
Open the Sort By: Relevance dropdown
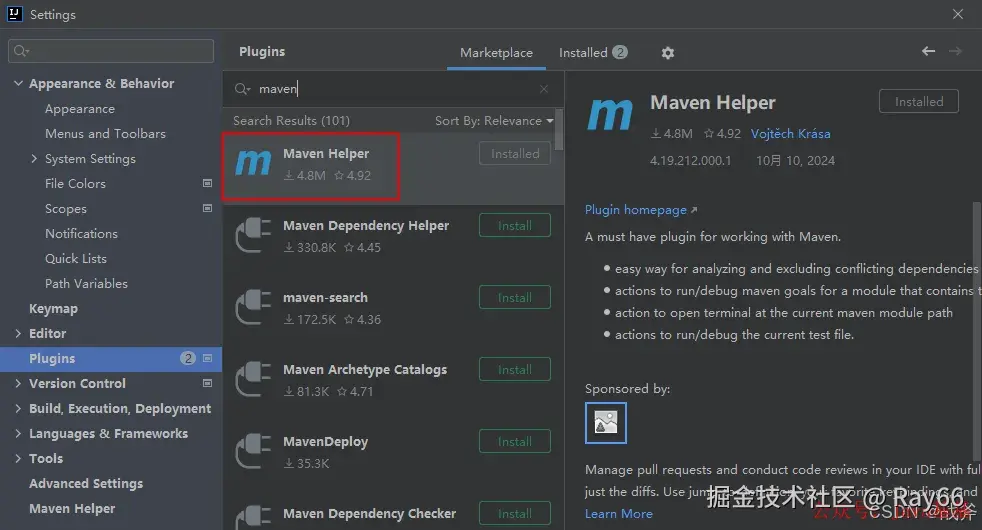[494, 120]
